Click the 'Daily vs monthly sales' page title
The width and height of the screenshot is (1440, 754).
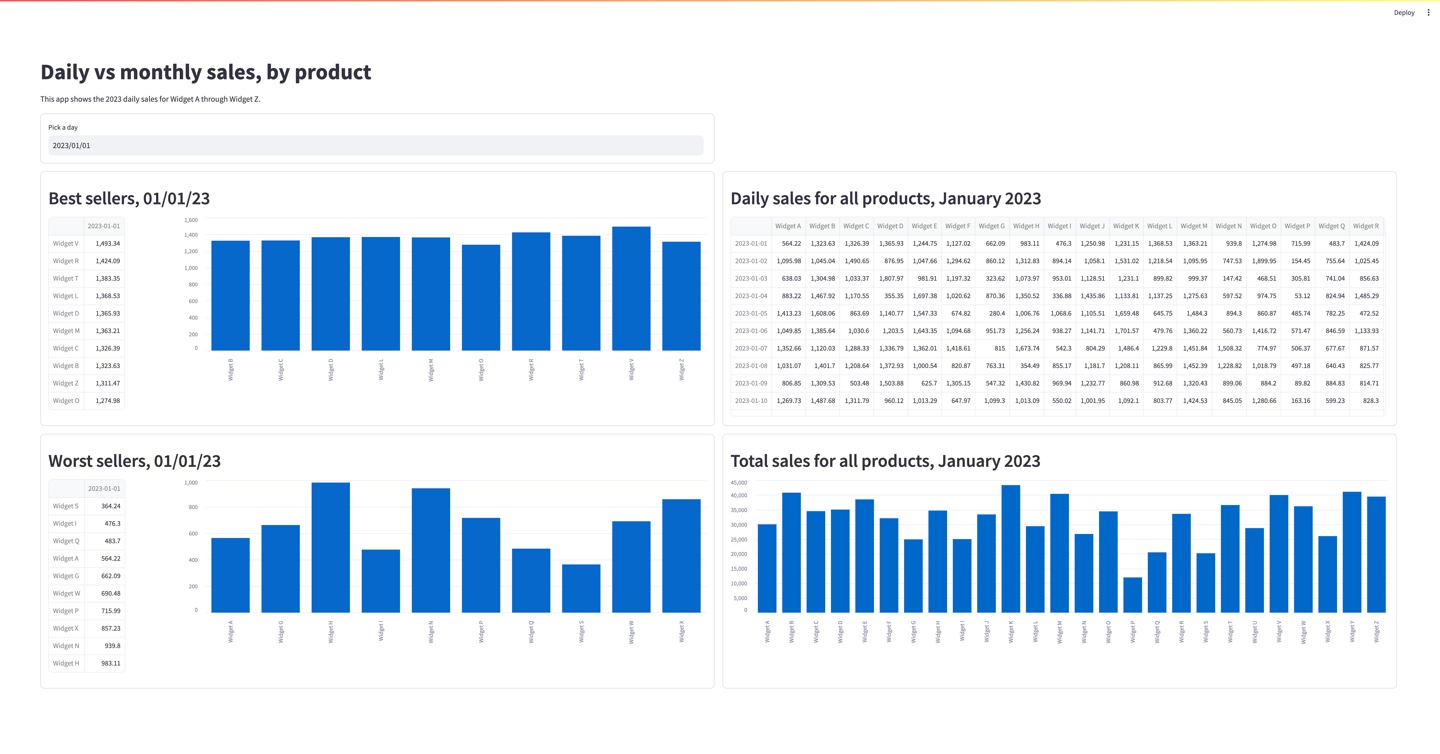tap(205, 71)
